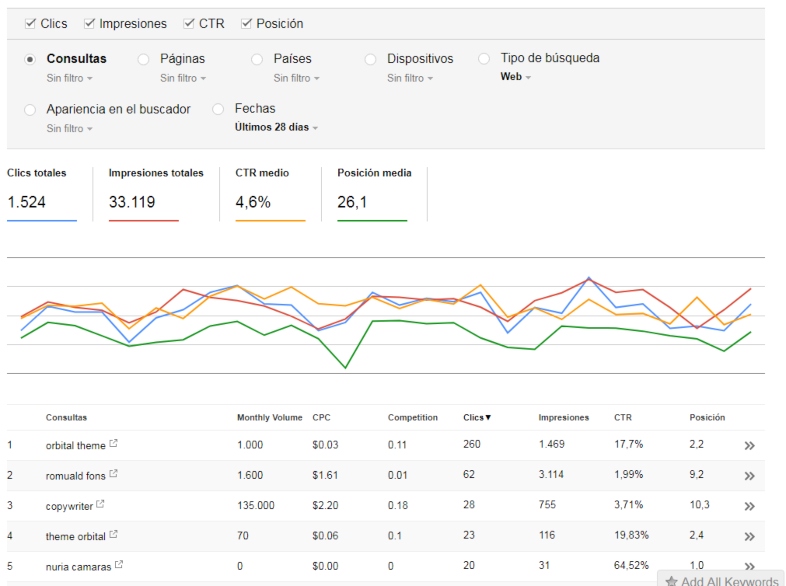Open Sin filtro dropdown under Consultas
Screen dimensions: 786x586
click(70, 78)
